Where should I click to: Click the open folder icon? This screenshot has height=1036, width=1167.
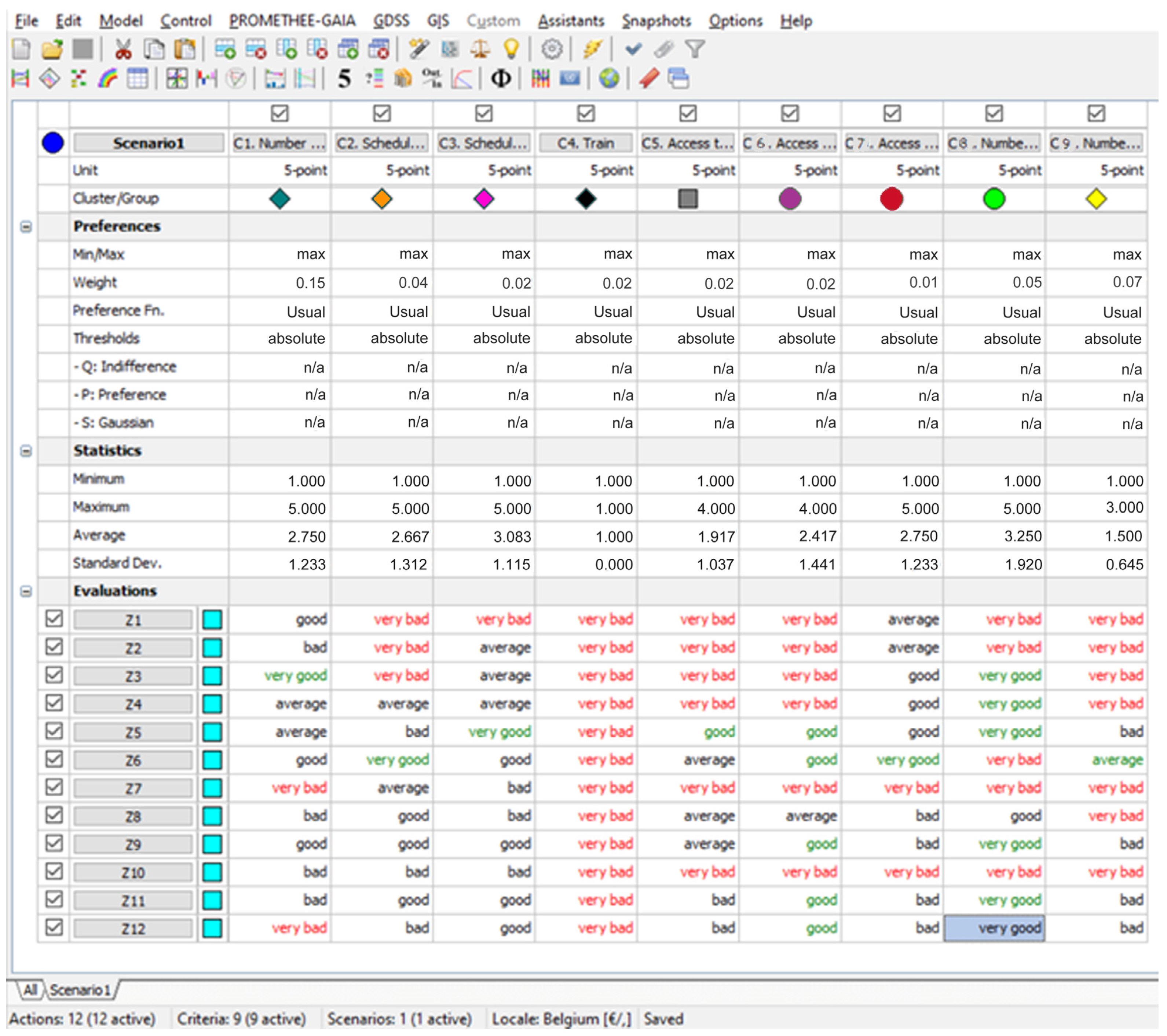click(52, 50)
